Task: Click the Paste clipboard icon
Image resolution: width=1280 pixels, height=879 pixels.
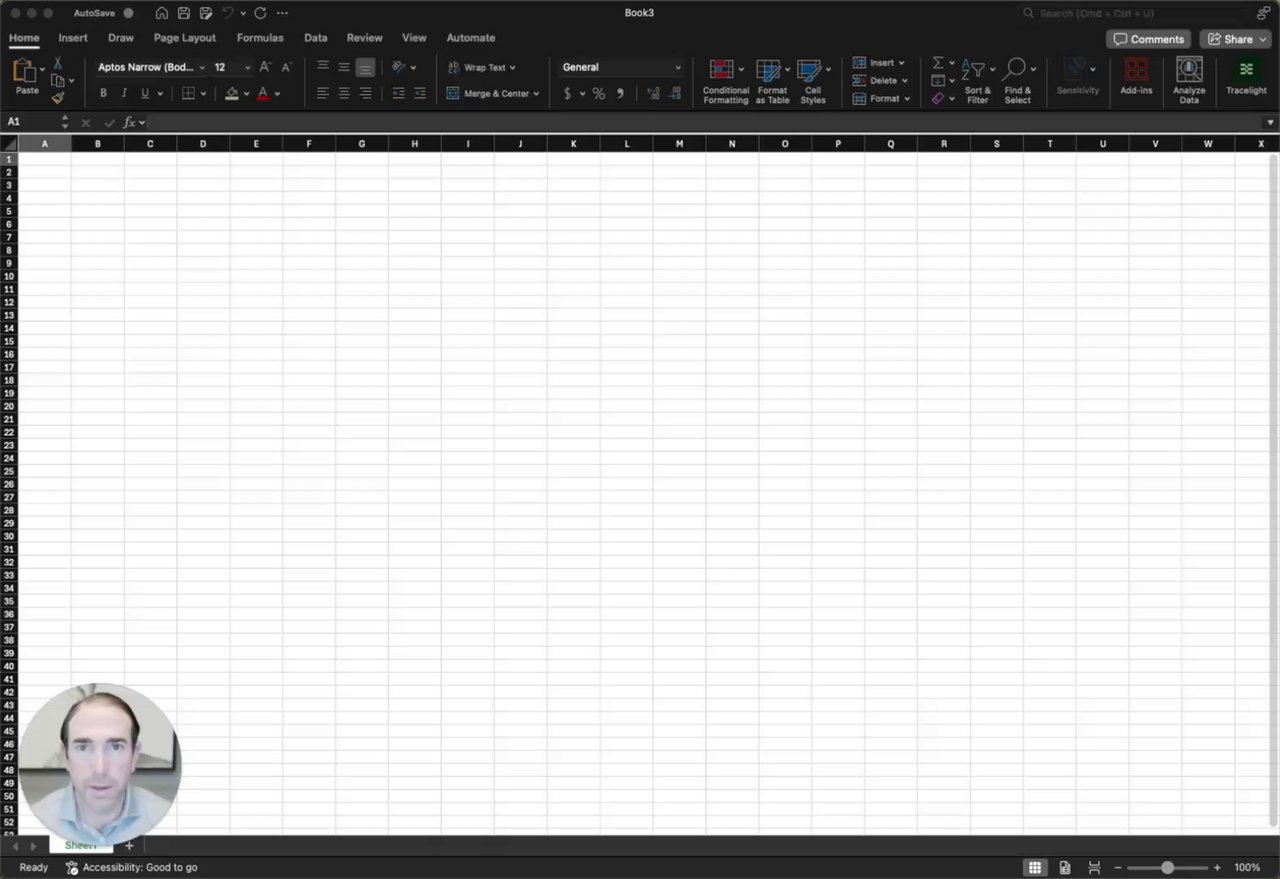Action: point(24,71)
